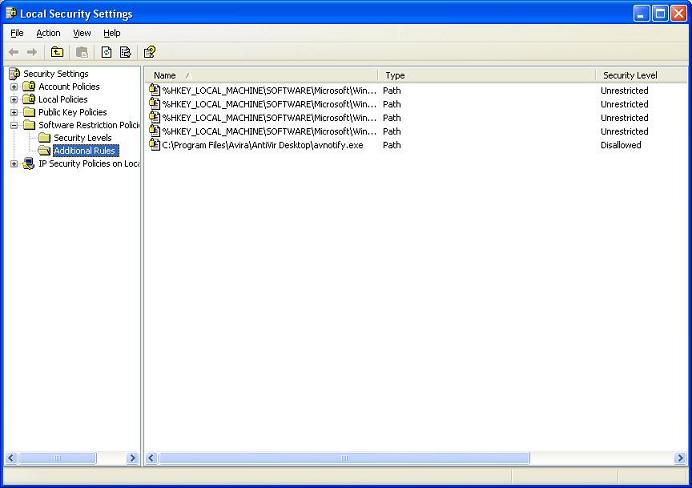Click tree pane scroll right arrow
Image resolution: width=692 pixels, height=488 pixels.
click(132, 458)
